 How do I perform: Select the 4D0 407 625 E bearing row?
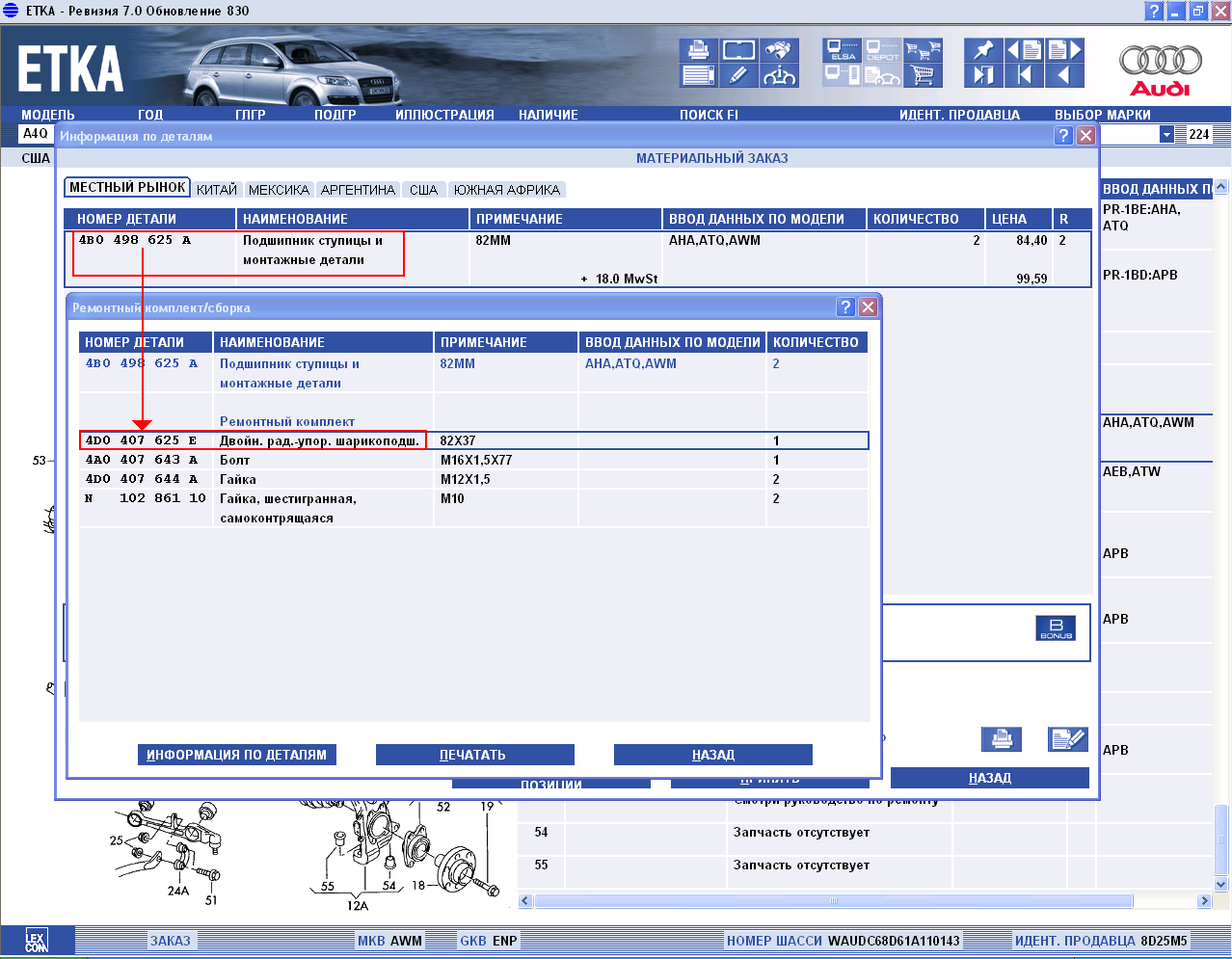pos(473,440)
